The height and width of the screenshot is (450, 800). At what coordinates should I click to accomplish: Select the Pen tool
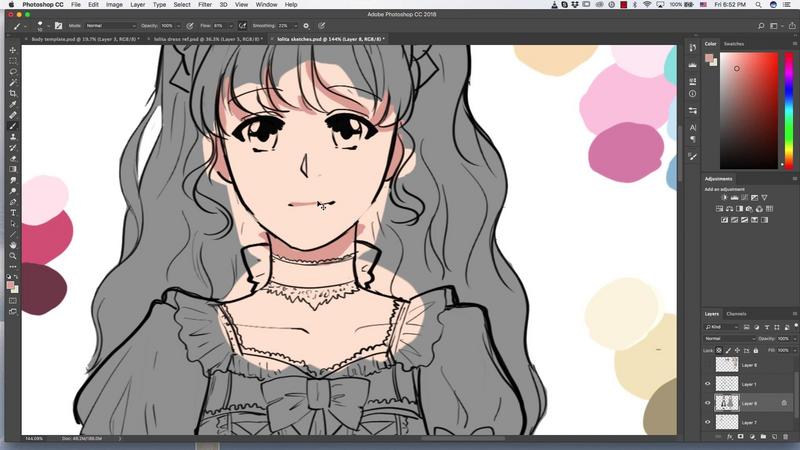pyautogui.click(x=13, y=202)
